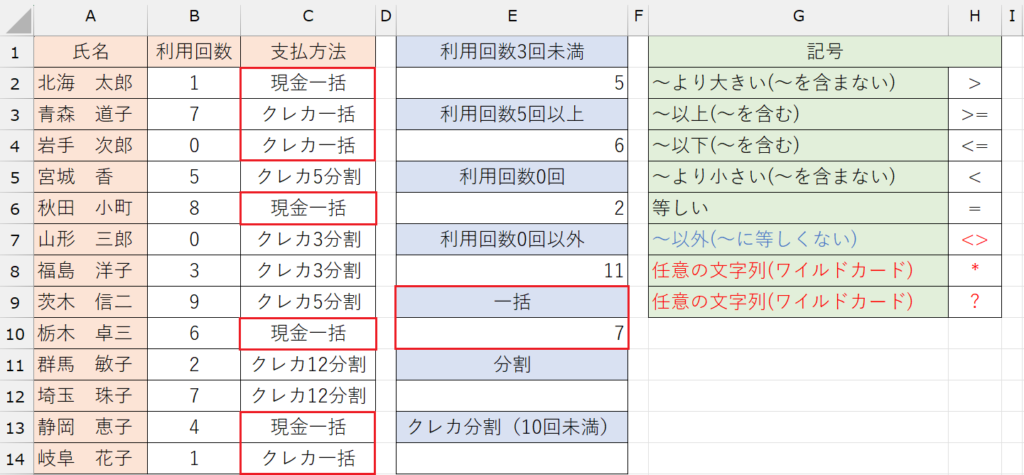Click the 利用回数5回以上 label cell
1024x475 pixels.
tap(512, 114)
